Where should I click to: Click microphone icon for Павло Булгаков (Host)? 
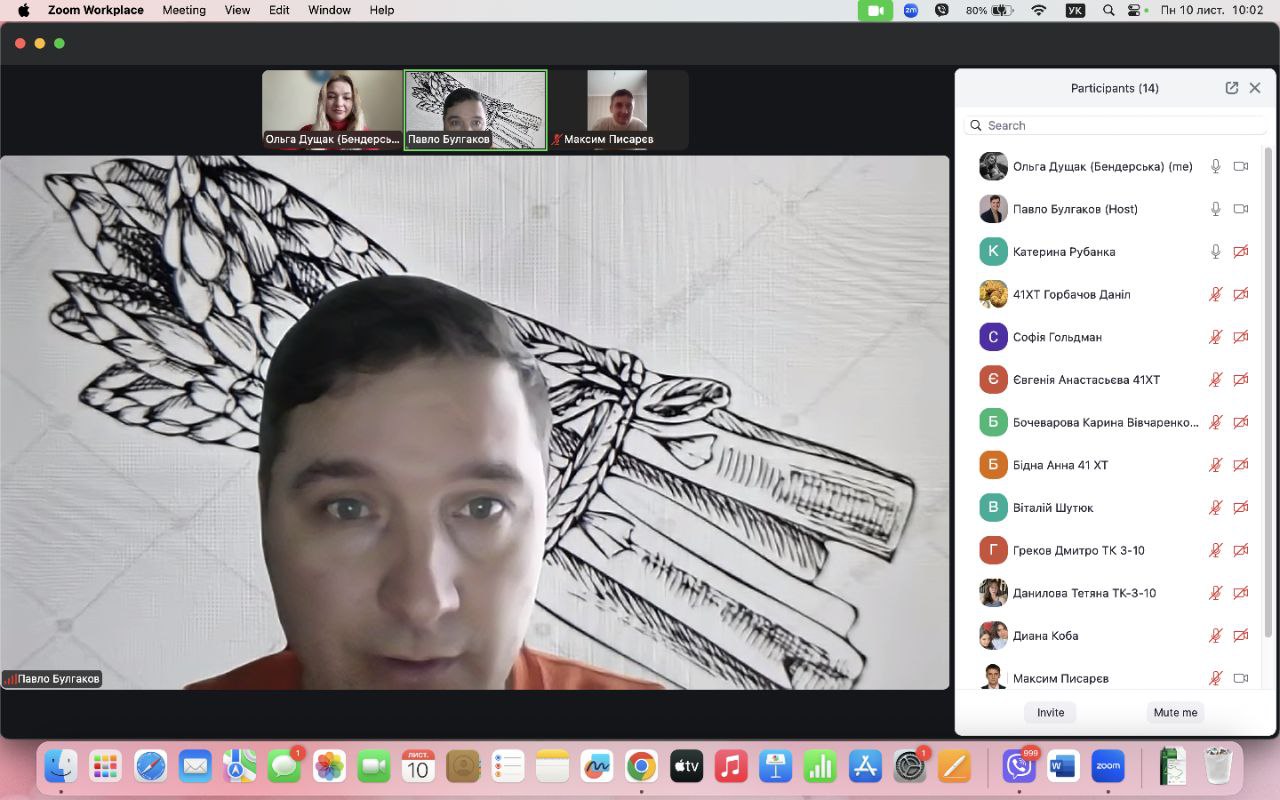(x=1216, y=209)
